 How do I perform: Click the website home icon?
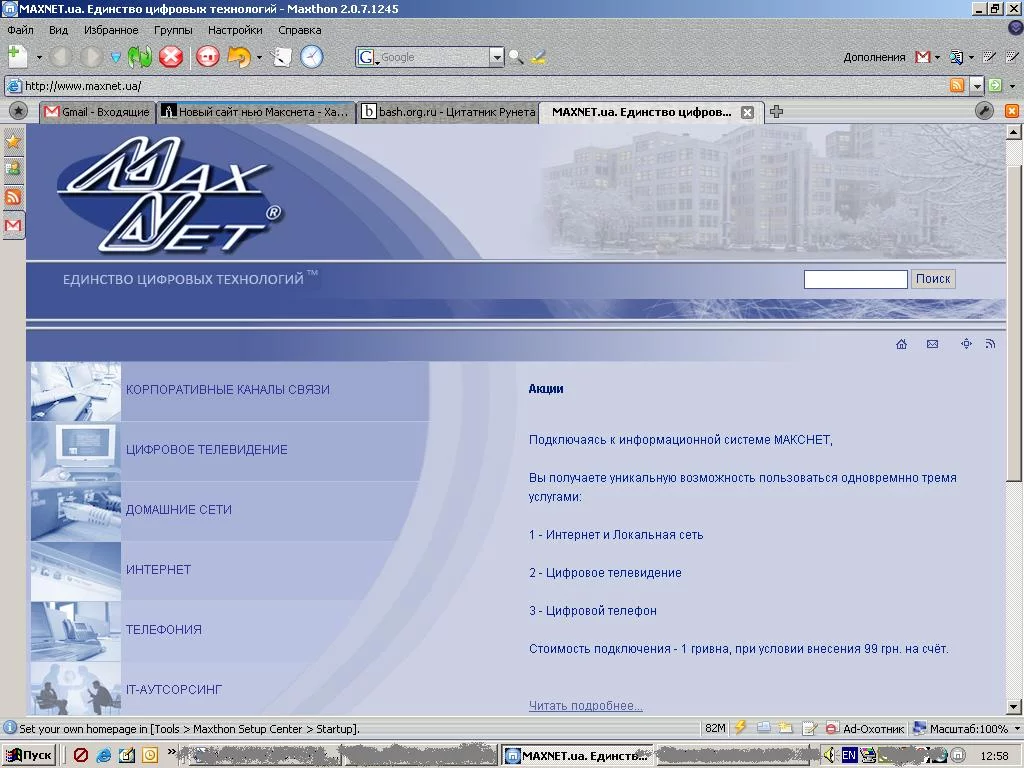(901, 344)
